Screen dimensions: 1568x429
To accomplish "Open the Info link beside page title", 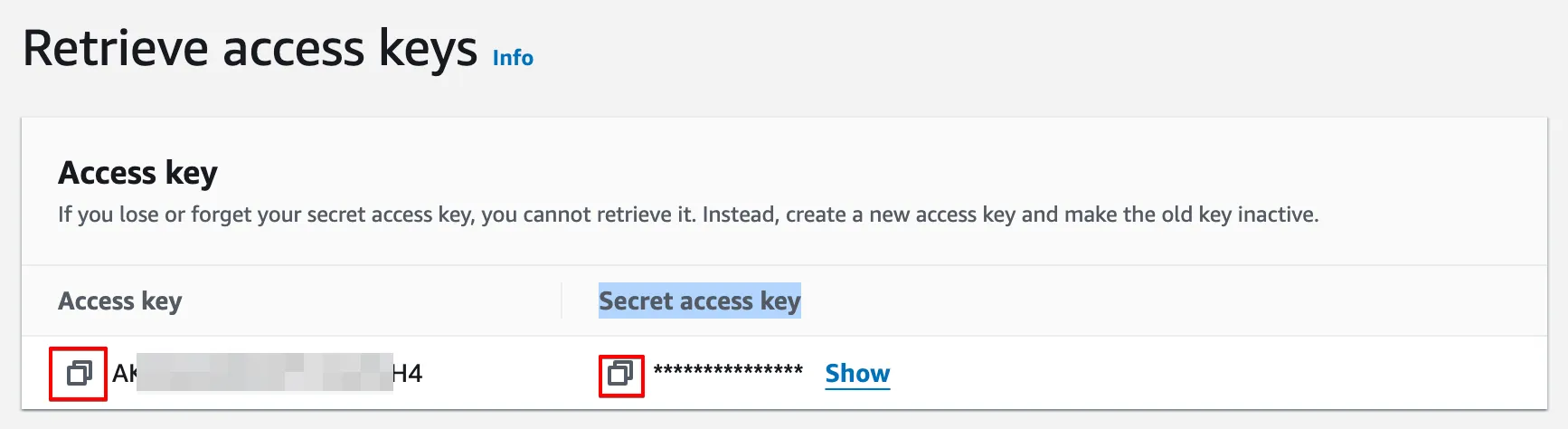I will [x=513, y=58].
